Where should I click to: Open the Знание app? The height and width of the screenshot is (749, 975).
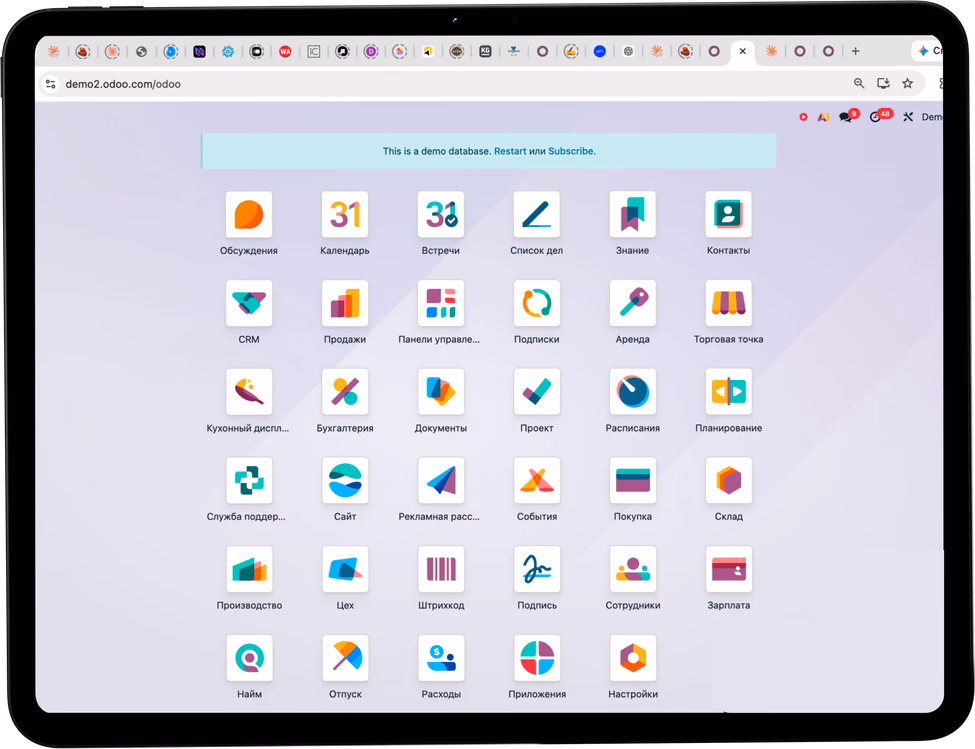pos(632,215)
